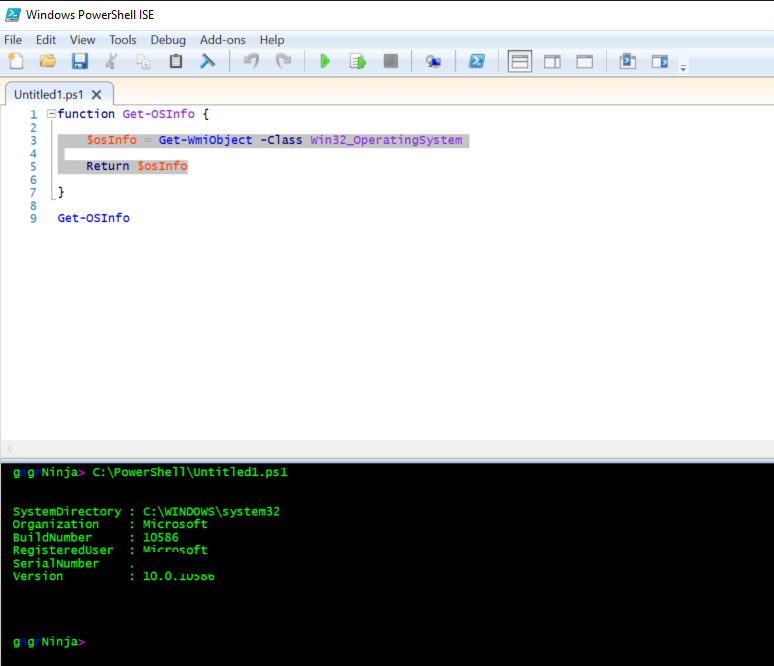The width and height of the screenshot is (774, 666).
Task: Open the Debug menu
Action: 168,40
